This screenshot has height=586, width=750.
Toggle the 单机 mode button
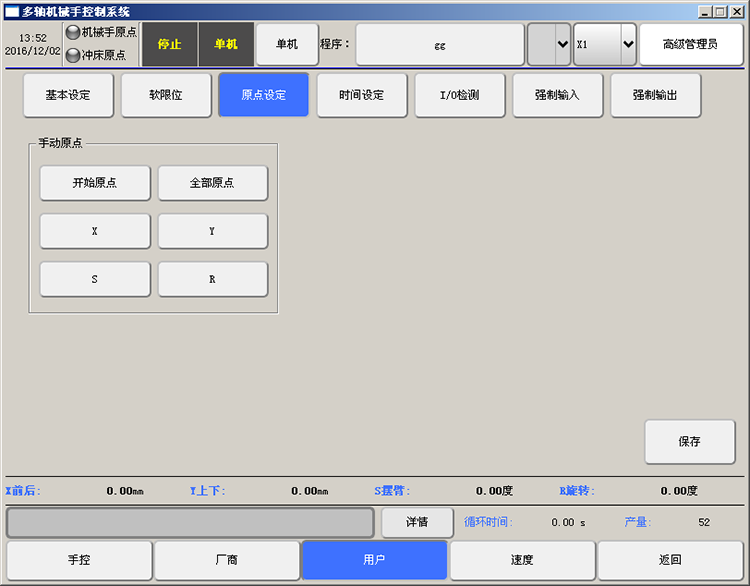coord(287,44)
